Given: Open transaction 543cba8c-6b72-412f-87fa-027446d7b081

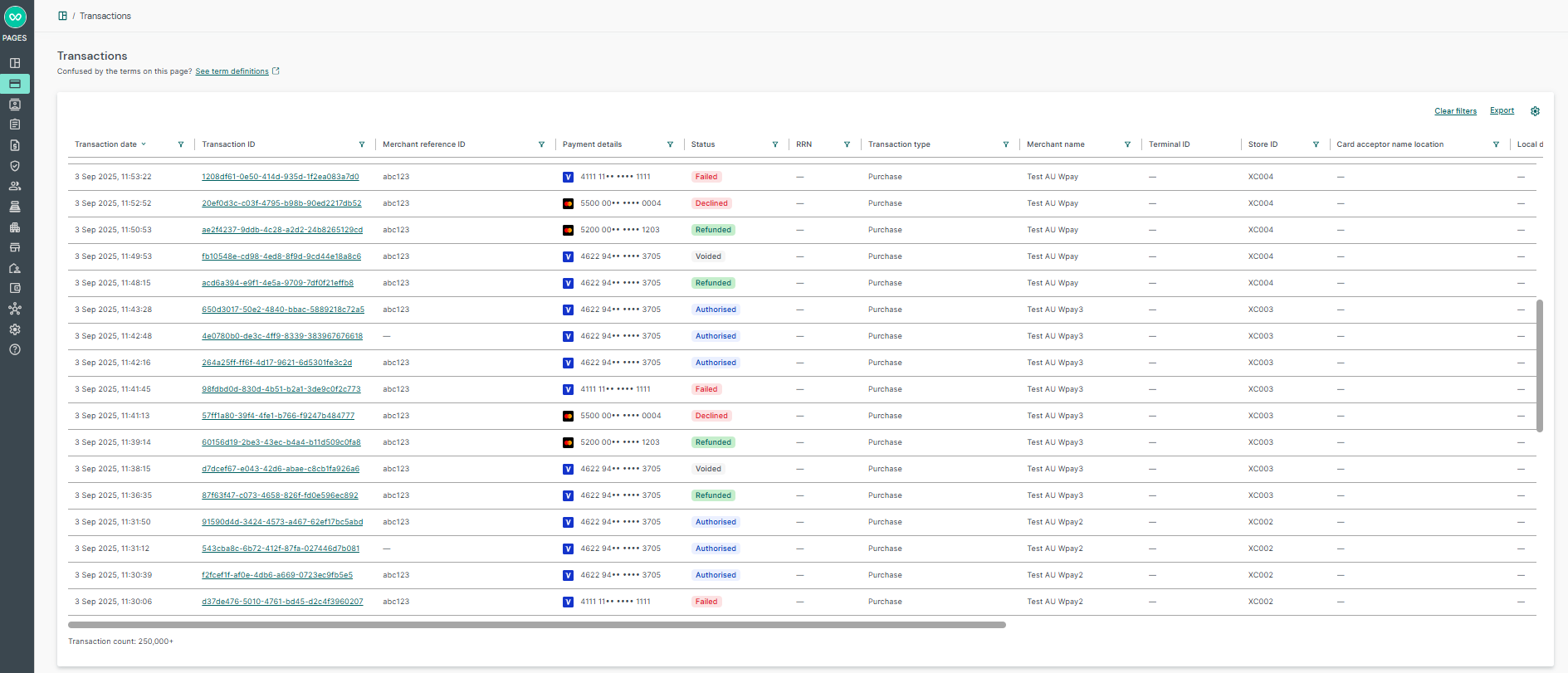Looking at the screenshot, I should pyautogui.click(x=281, y=549).
